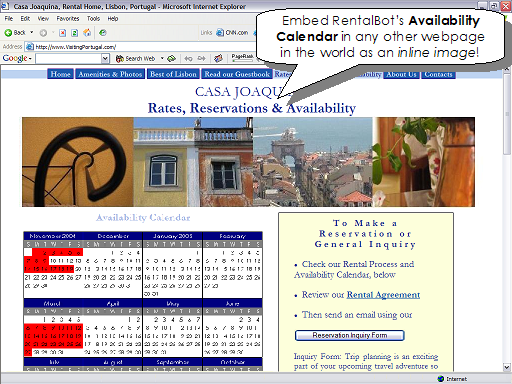The height and width of the screenshot is (384, 512).
Task: Click Google toolbar News icon
Action: [x=218, y=59]
